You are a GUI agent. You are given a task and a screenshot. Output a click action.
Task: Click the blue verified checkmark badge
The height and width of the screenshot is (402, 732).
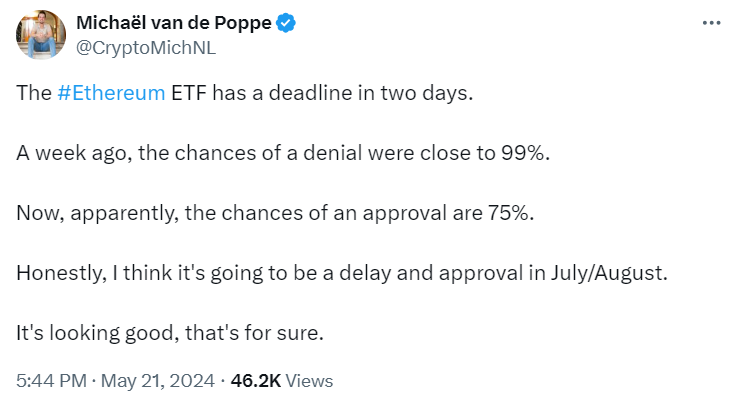click(286, 23)
